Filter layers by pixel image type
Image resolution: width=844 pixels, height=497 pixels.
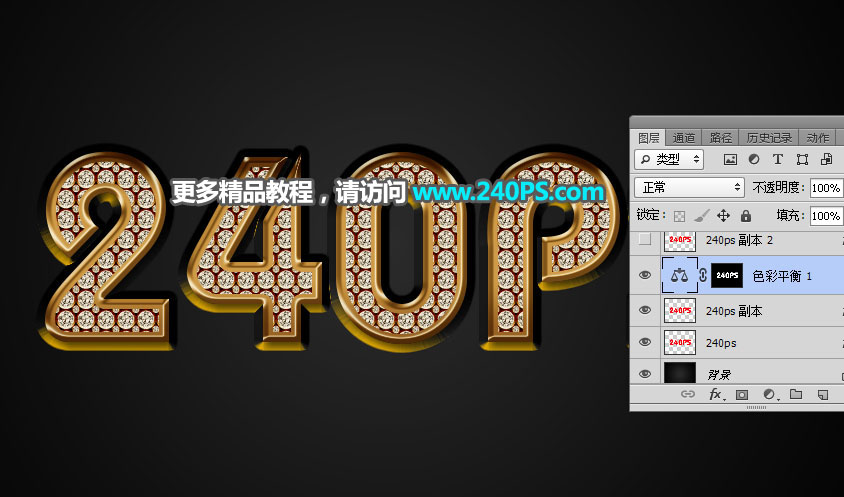point(730,159)
